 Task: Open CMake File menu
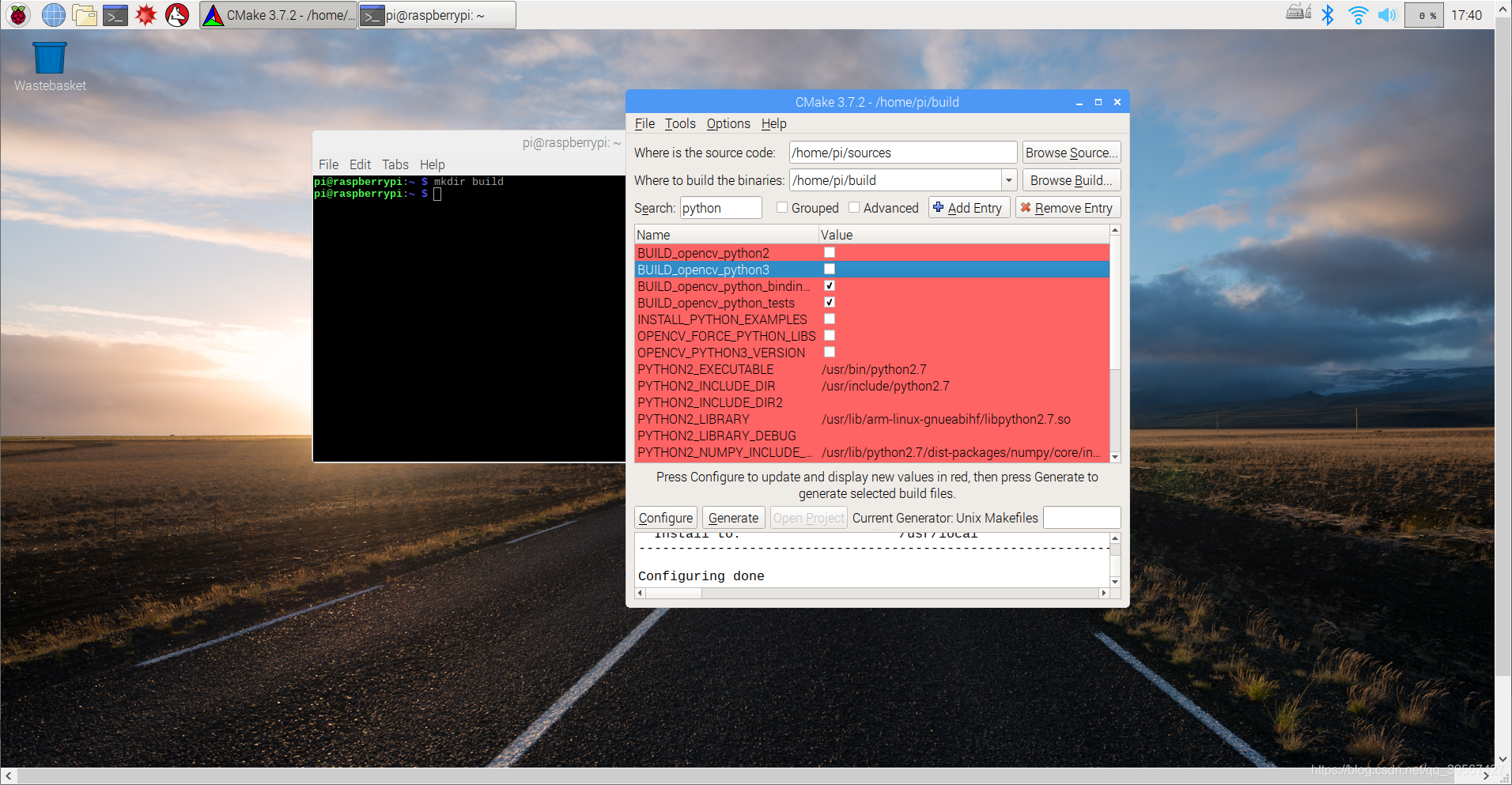[644, 123]
